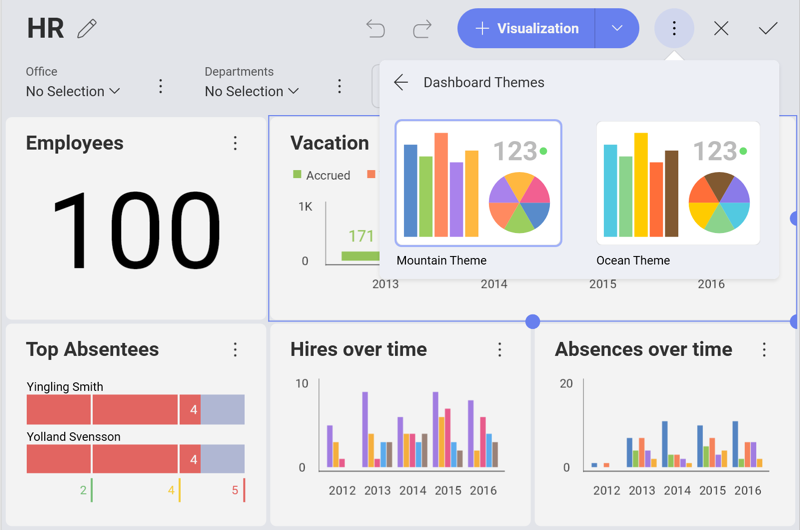Select the Mountain Theme thumbnail
Screen dimensions: 800x530
pos(478,183)
